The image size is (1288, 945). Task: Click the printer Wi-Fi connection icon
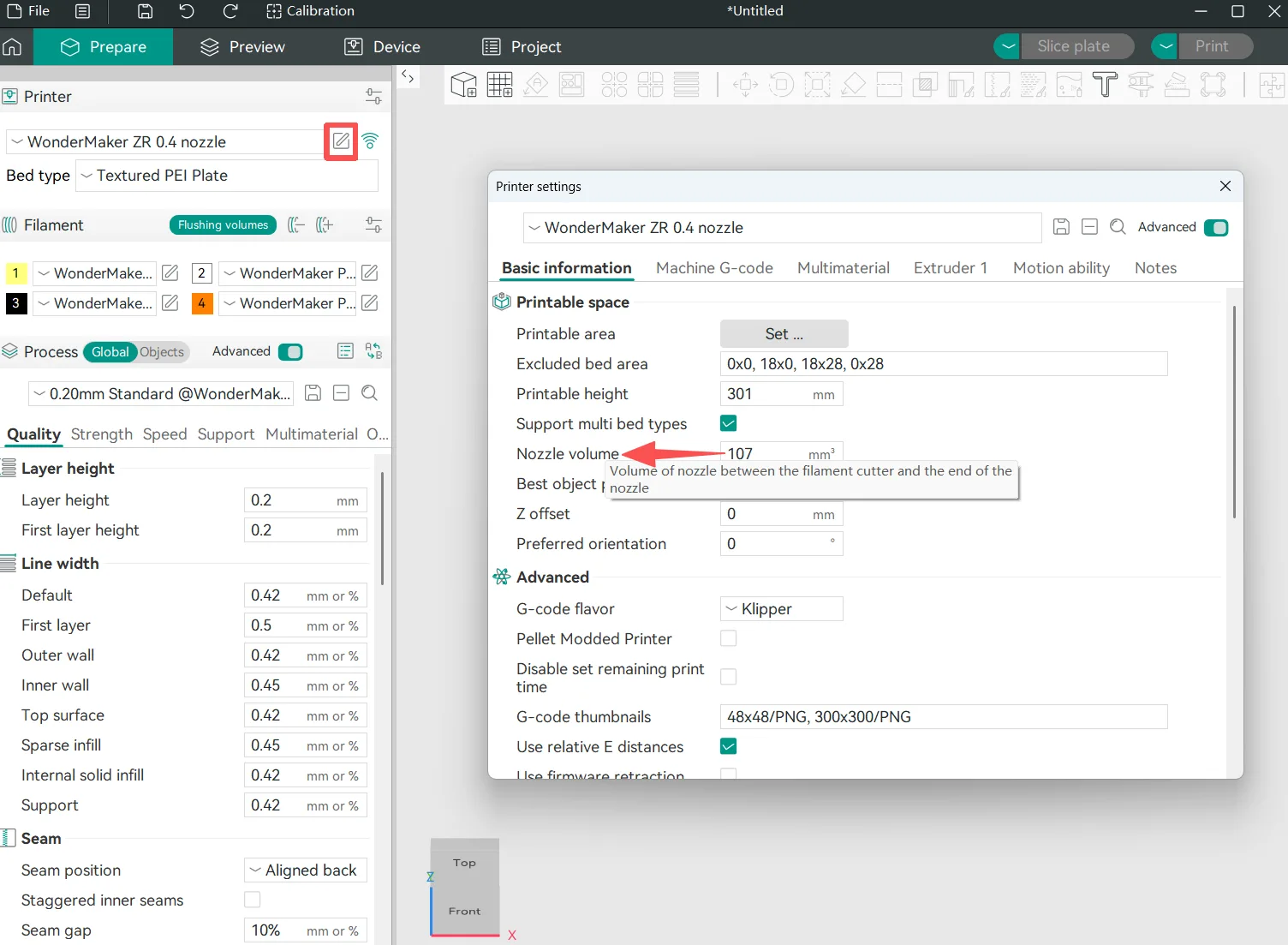click(x=370, y=141)
